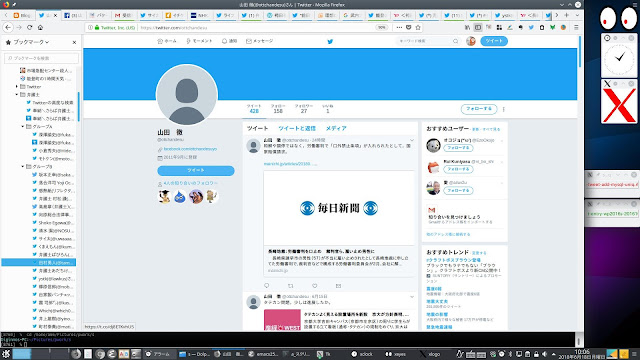640x360 pixels.
Task: Switch to the Facebook browser tab
Action: (73, 15)
